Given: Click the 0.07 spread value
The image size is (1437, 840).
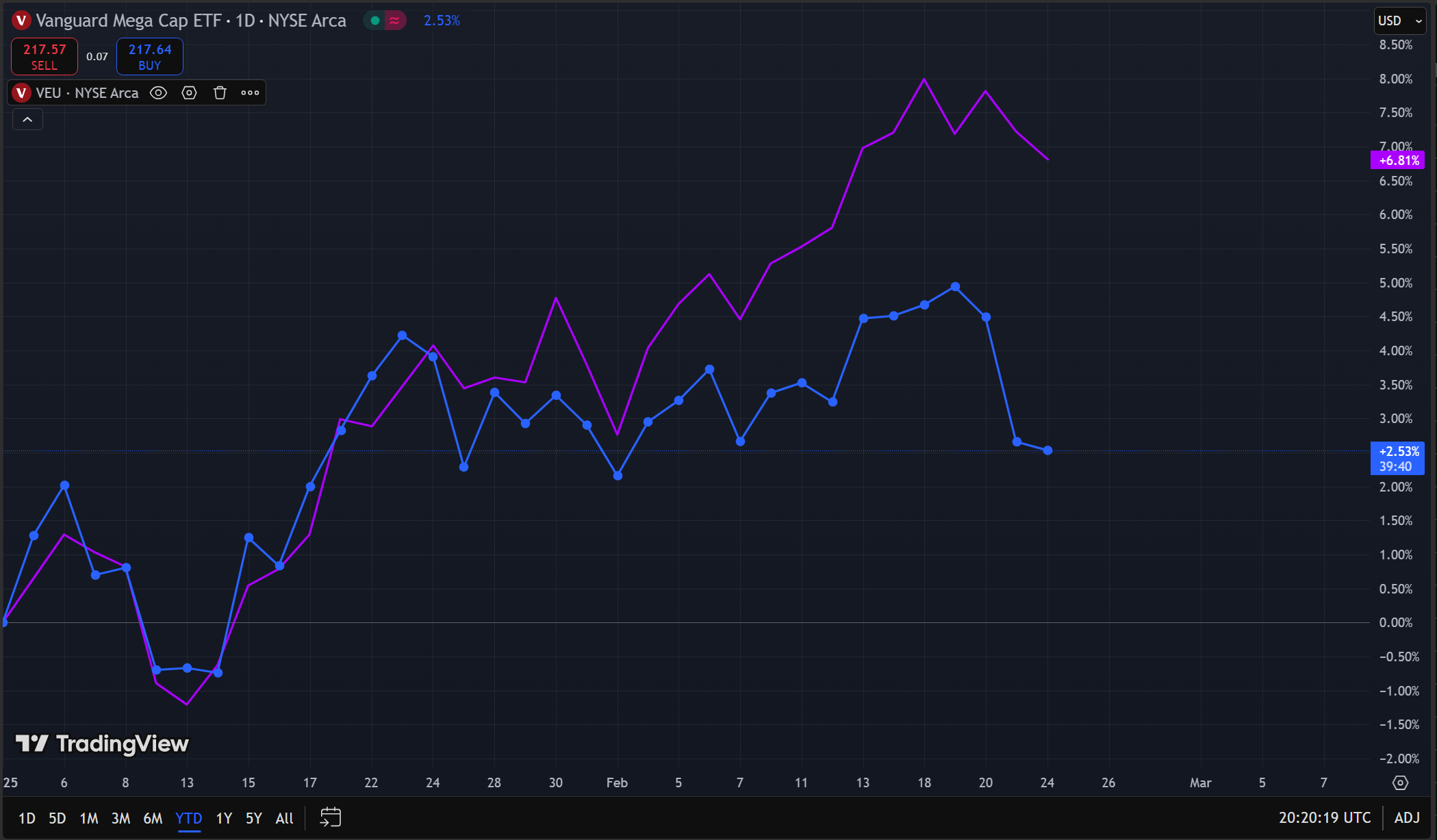Looking at the screenshot, I should [97, 57].
